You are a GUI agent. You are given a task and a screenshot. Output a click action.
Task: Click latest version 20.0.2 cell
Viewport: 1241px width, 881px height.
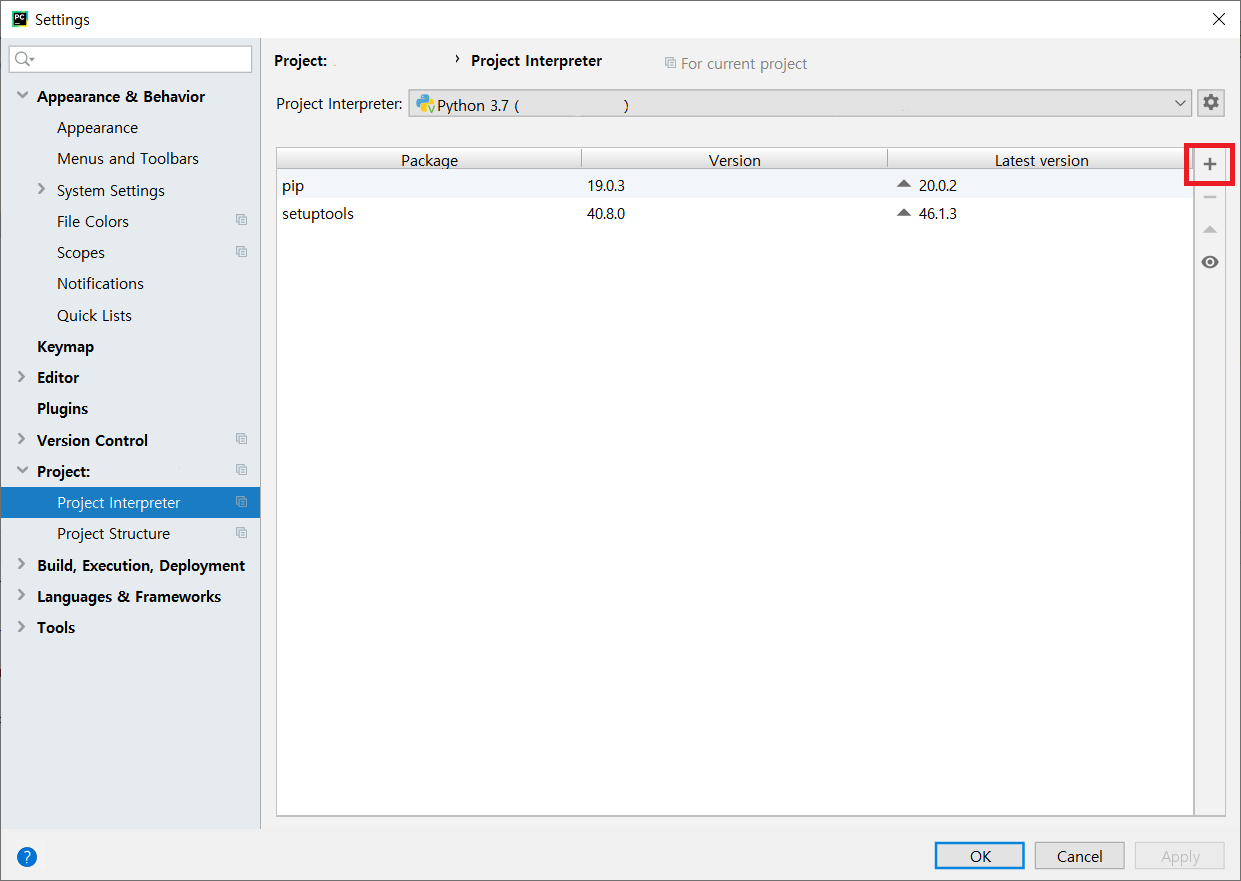pos(937,186)
